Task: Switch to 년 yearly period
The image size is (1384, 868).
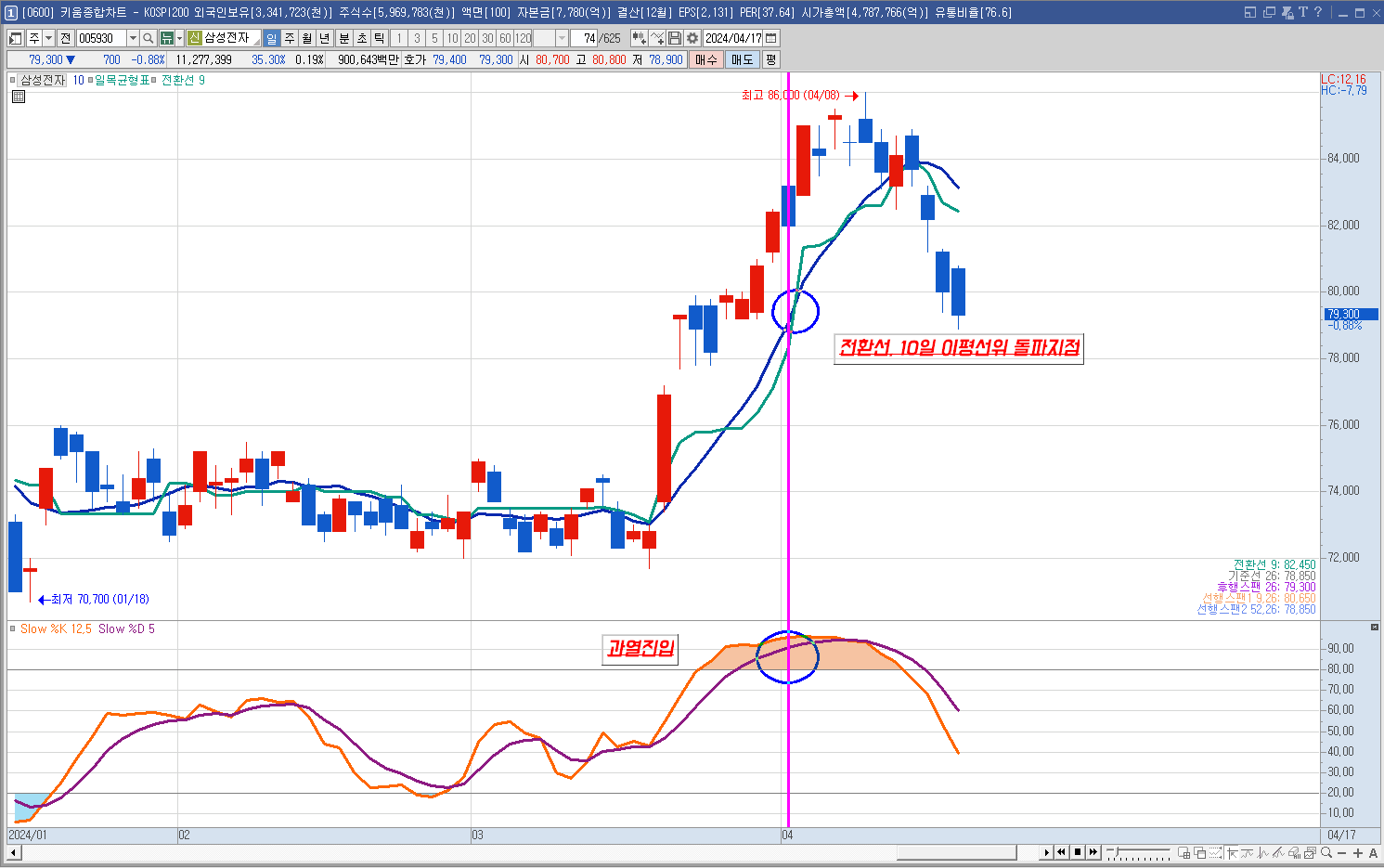Action: 324,38
